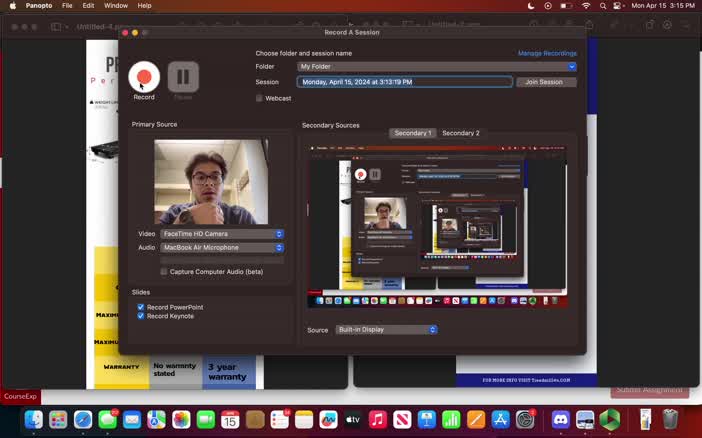
Task: Expand the My Folder dropdown
Action: pos(437,67)
